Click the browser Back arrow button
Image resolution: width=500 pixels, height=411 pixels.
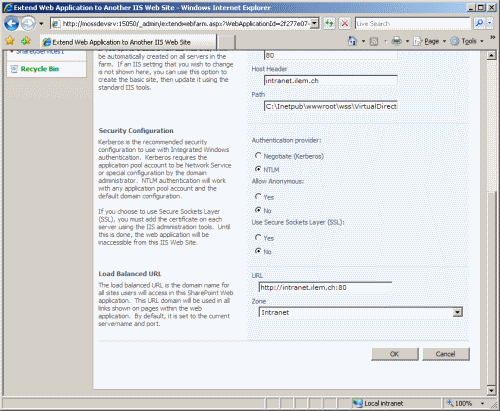(x=12, y=24)
